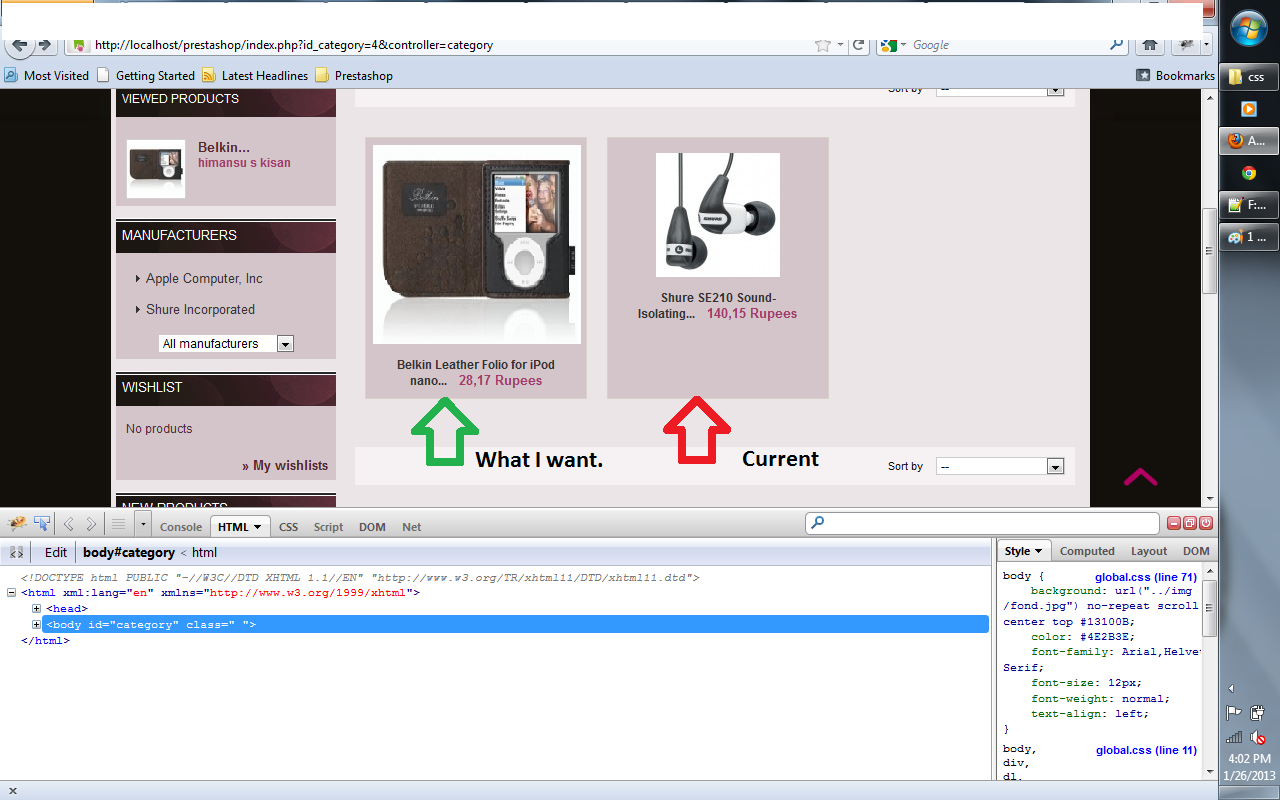Click the Firebug search magnifier icon
The image size is (1280, 800).
pos(818,522)
